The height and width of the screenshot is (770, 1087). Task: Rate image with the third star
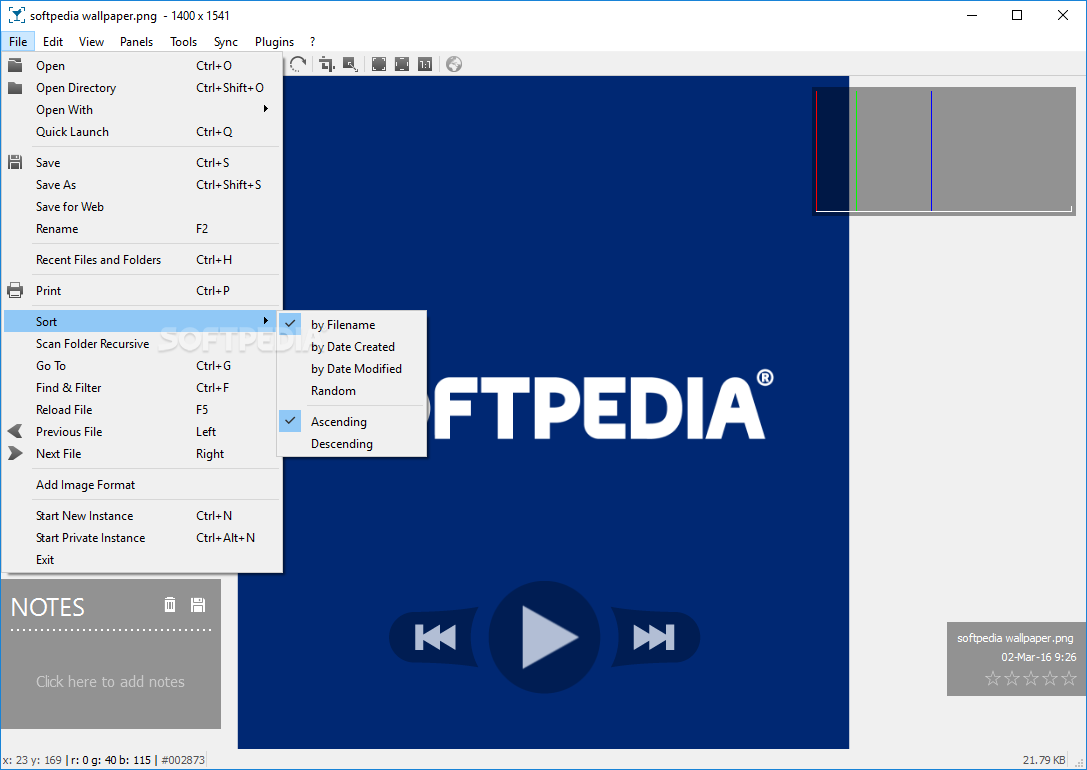(x=1031, y=678)
